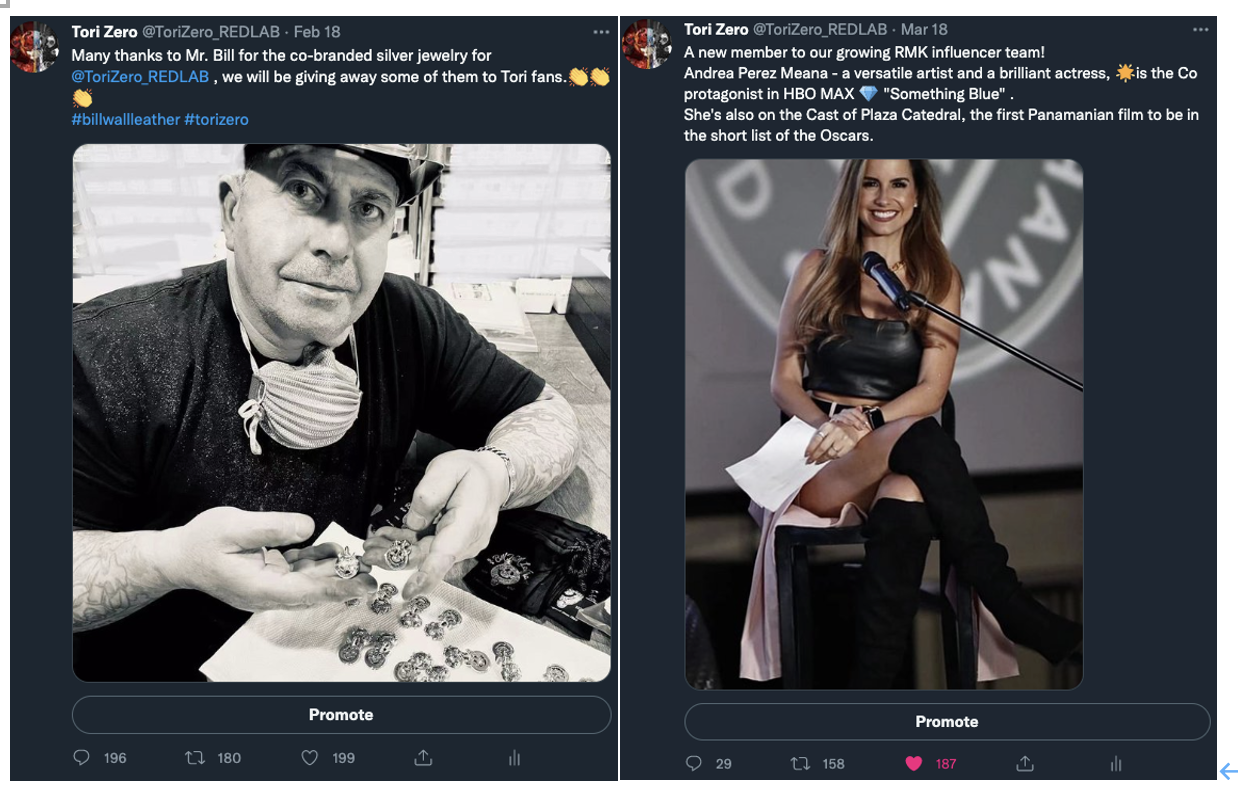Open more options on the Mar 18 tweet
The image size is (1238, 800).
(x=1201, y=30)
